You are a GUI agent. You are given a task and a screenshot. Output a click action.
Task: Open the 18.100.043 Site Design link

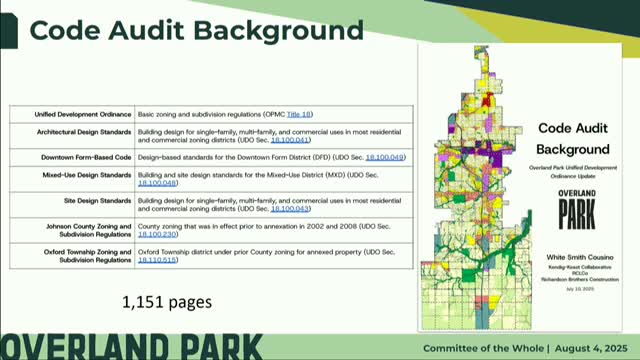[x=290, y=209]
